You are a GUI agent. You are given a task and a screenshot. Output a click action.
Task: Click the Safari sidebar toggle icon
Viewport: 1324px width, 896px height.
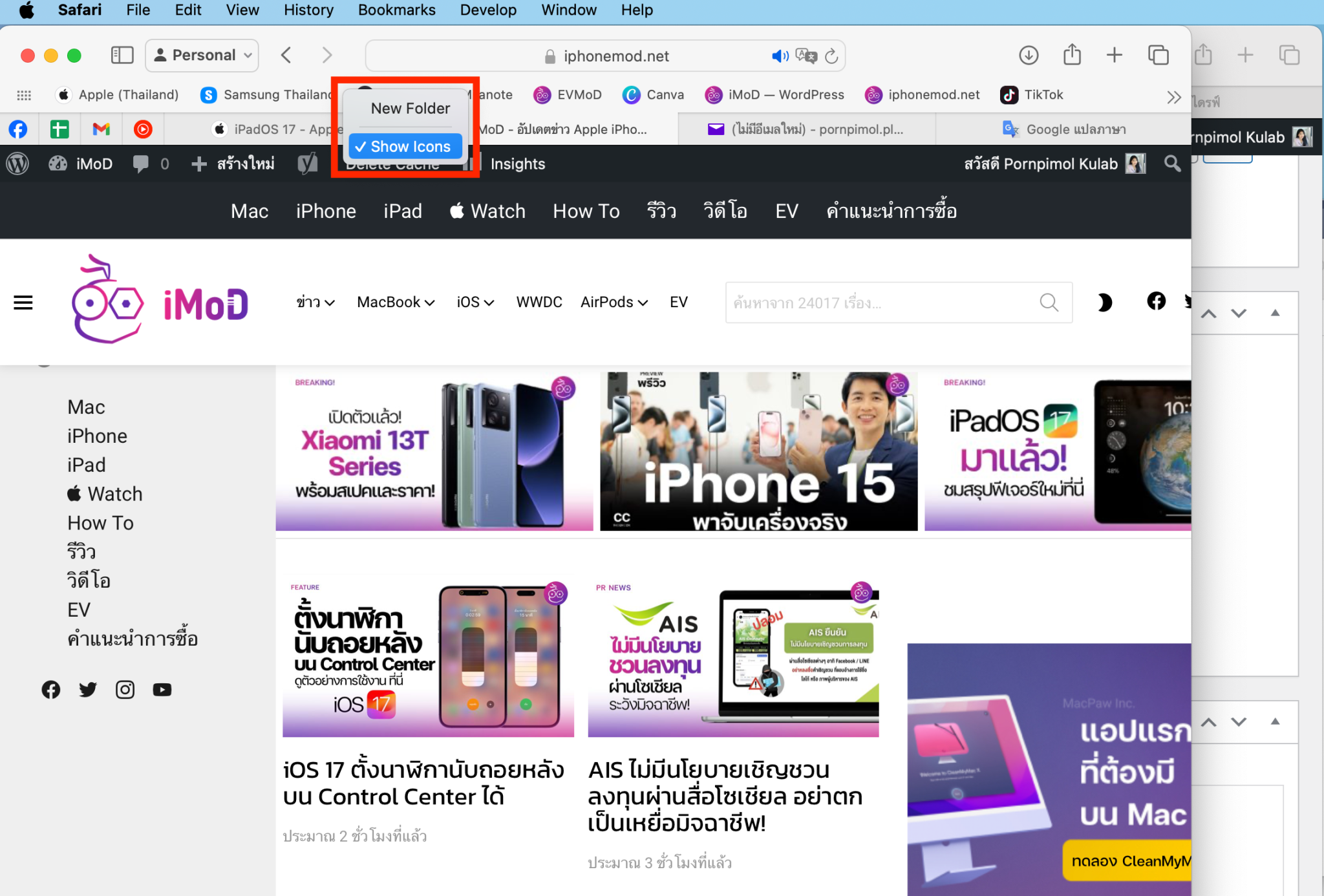tap(122, 56)
